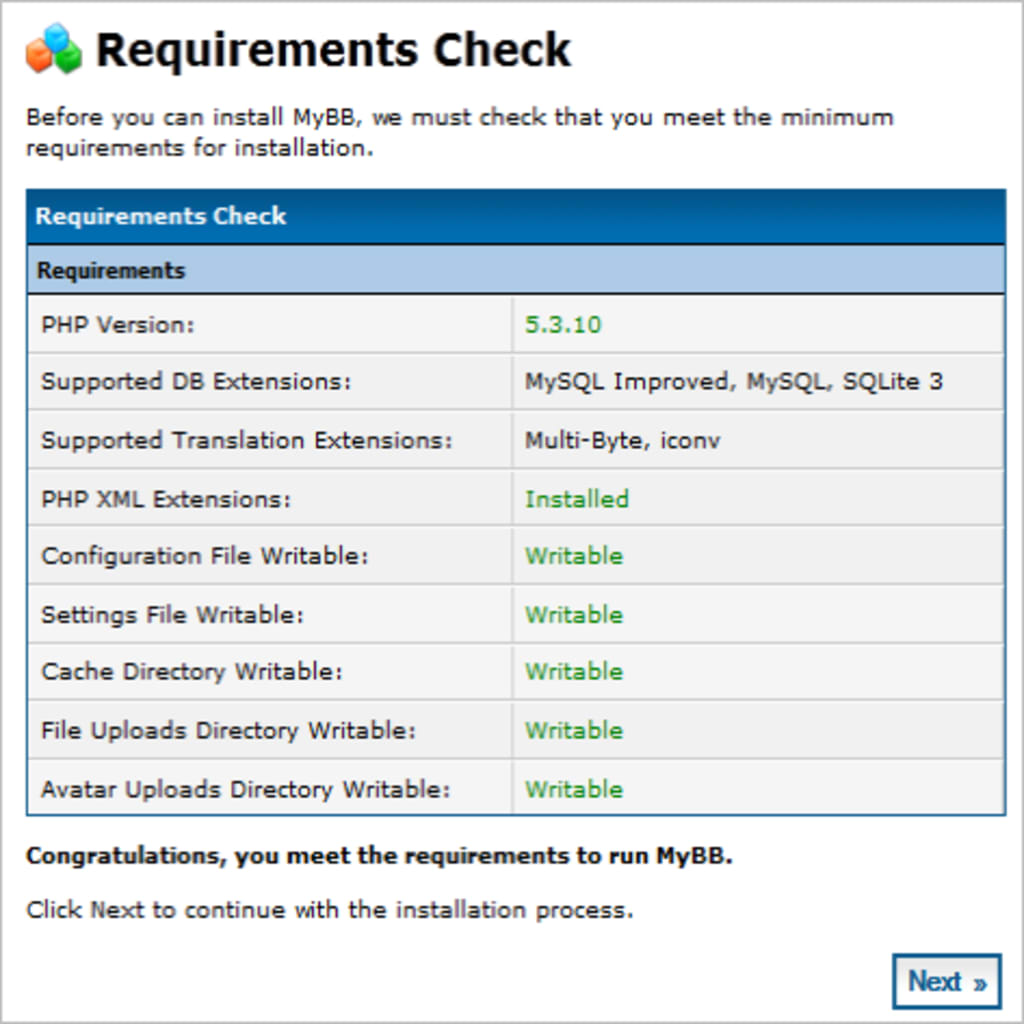The height and width of the screenshot is (1024, 1024).
Task: Select Writable status for Settings File
Action: (x=574, y=615)
